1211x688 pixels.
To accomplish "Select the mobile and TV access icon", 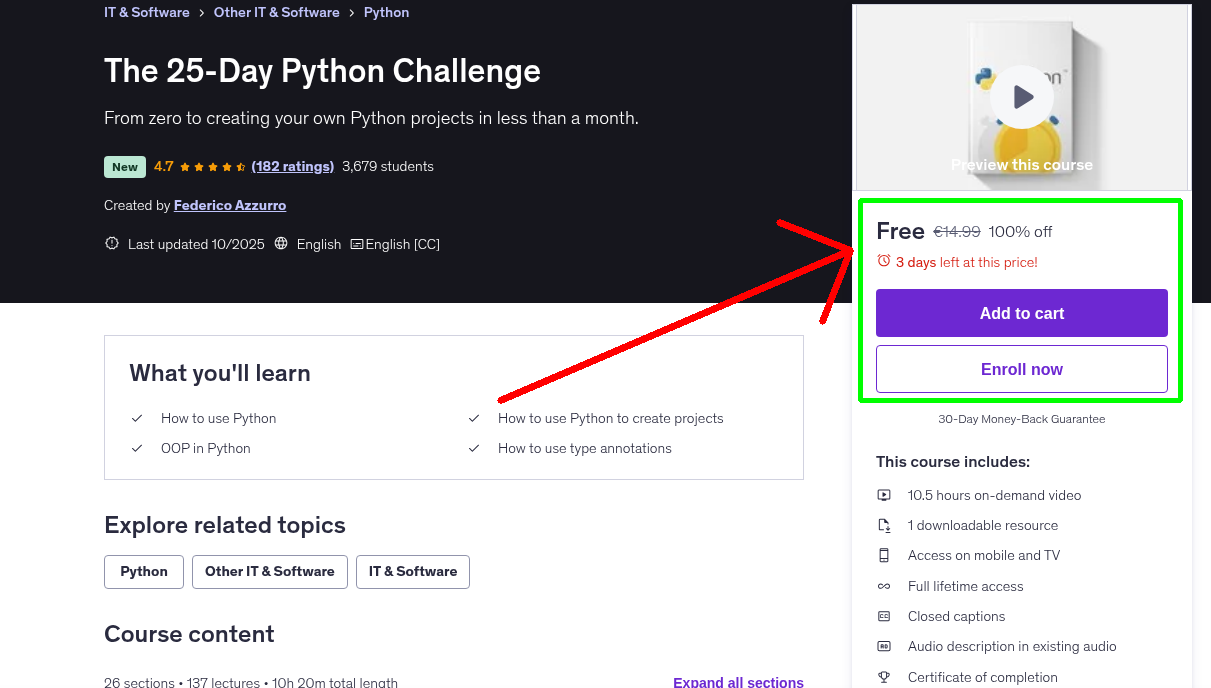I will click(x=884, y=555).
